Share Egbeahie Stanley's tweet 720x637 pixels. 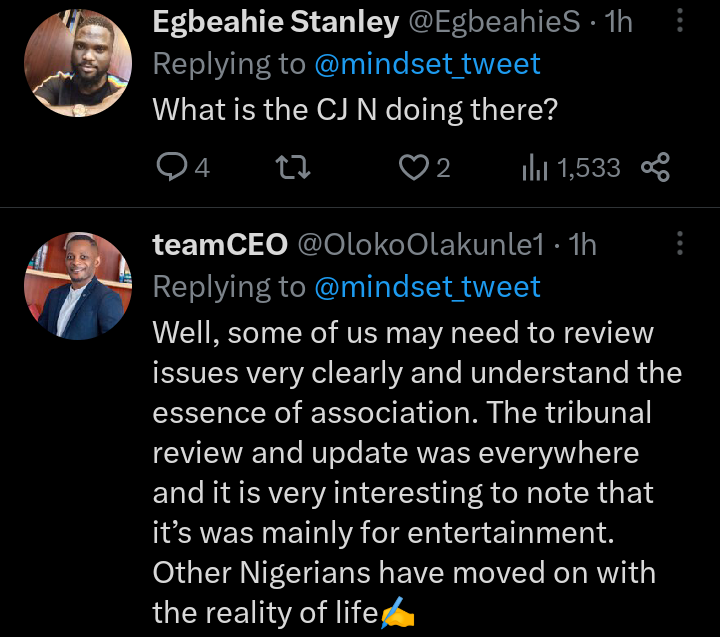tap(654, 167)
